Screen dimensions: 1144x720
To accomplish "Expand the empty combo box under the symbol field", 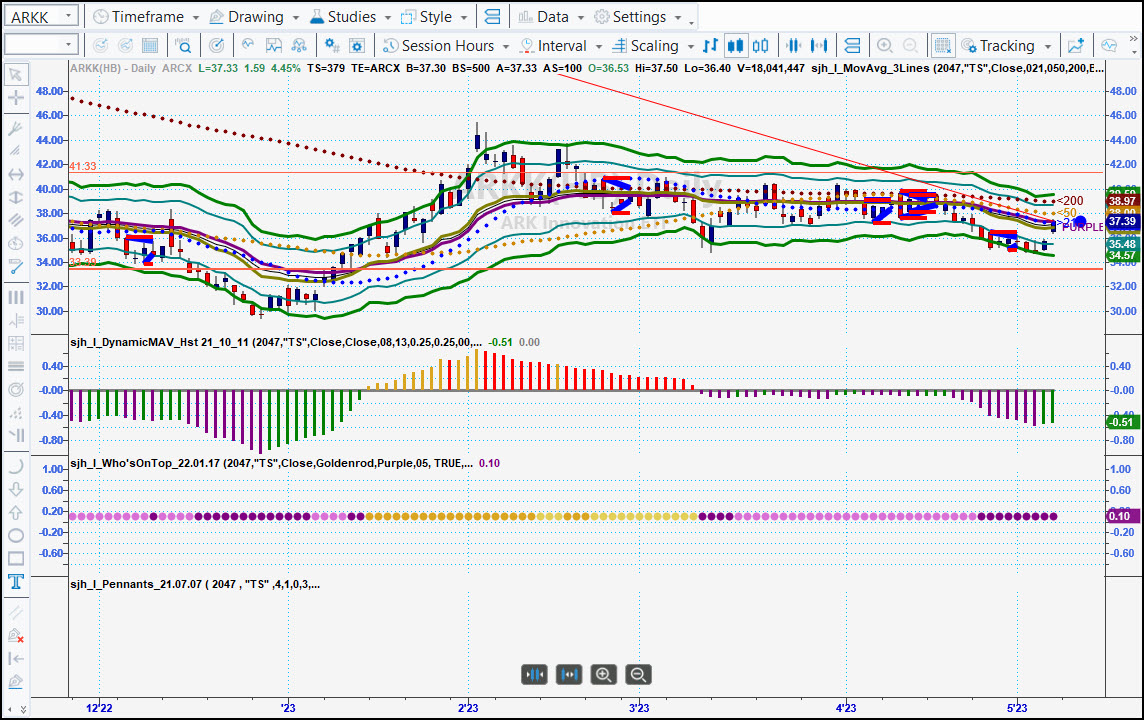I will point(68,45).
